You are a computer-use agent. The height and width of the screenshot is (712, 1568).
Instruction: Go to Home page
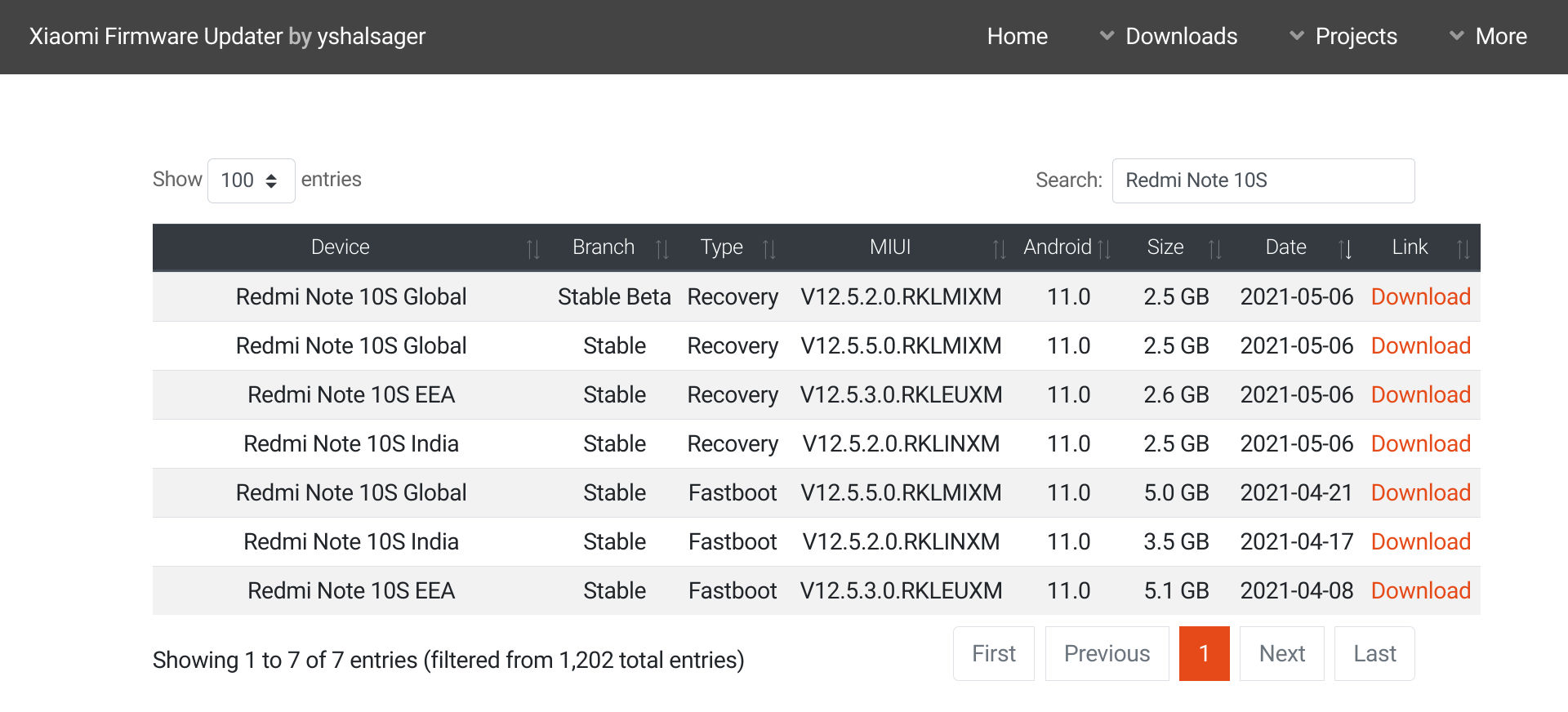coord(1017,37)
